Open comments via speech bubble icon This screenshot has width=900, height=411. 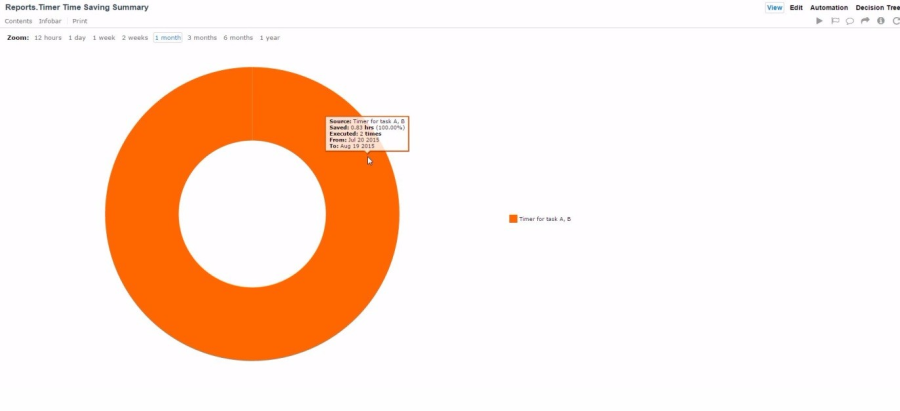click(x=850, y=21)
